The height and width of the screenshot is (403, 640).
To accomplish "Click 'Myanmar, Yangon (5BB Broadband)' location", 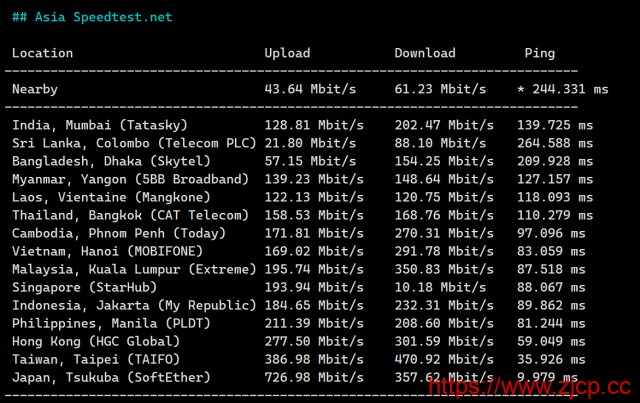I will click(130, 179).
